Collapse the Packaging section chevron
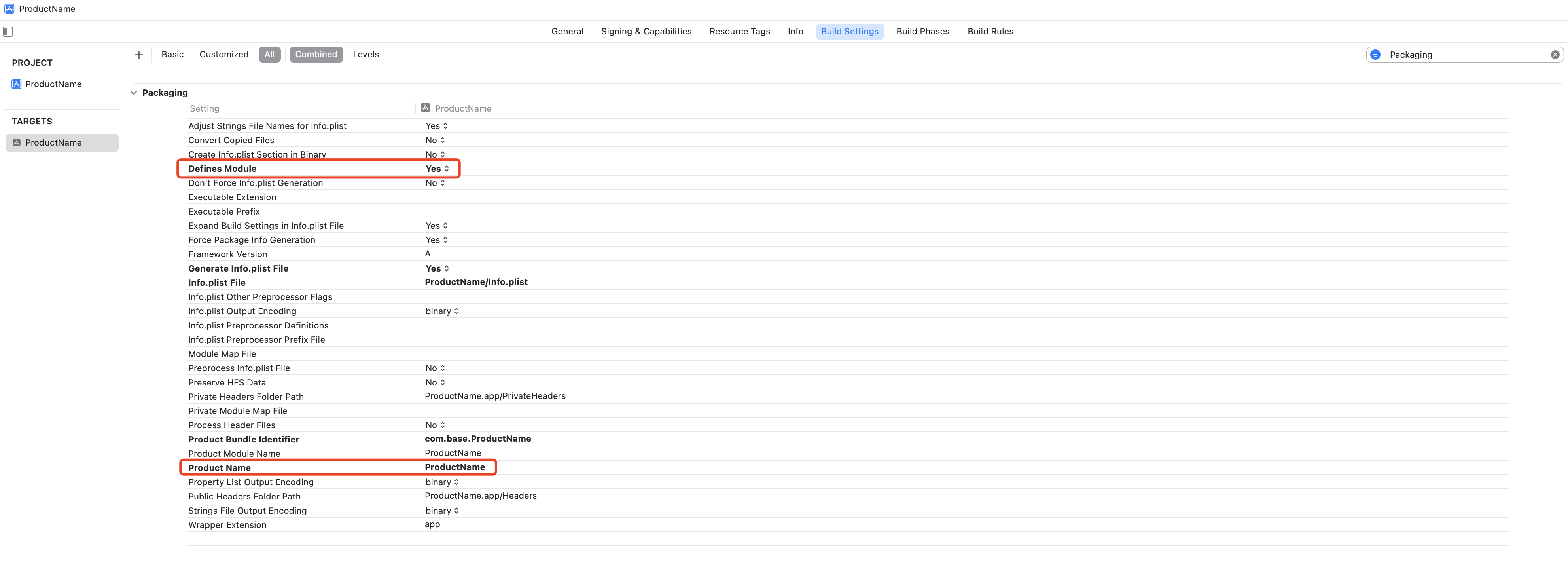 [134, 93]
